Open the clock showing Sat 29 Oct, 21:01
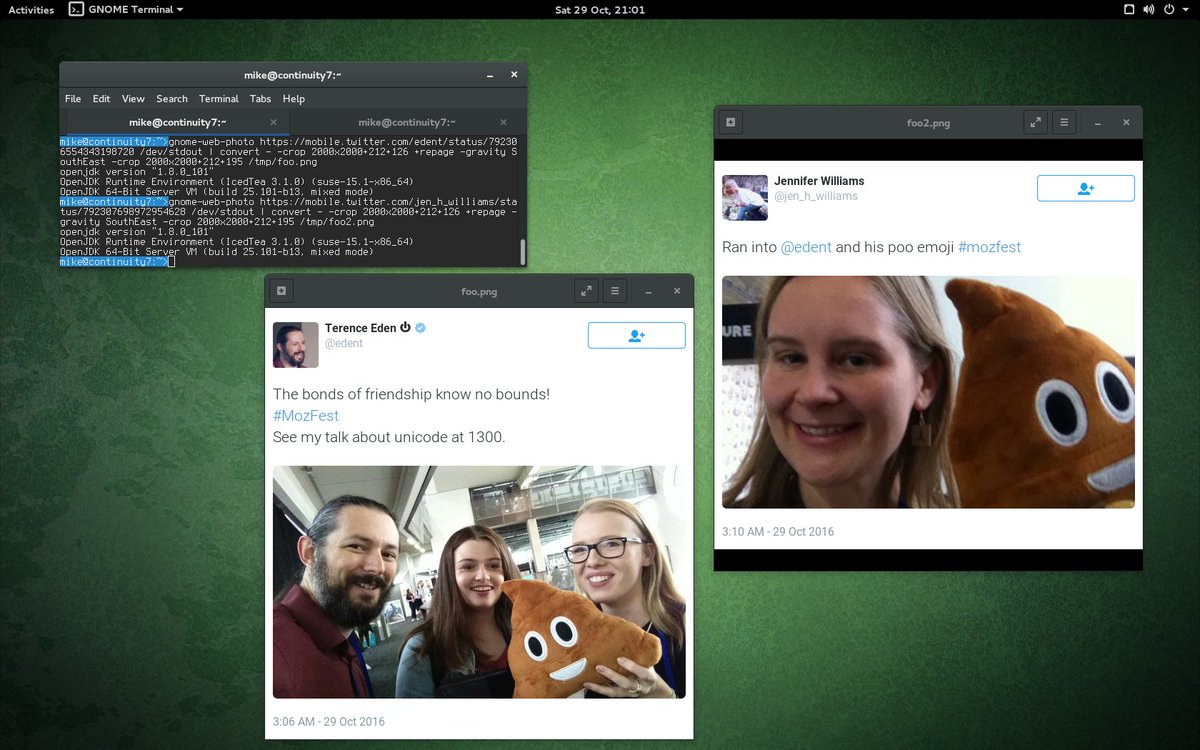The width and height of the screenshot is (1200, 750). pyautogui.click(x=599, y=9)
